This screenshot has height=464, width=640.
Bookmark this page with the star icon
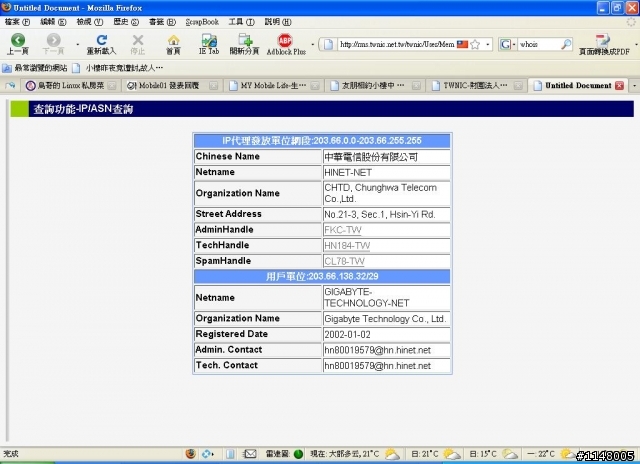coord(475,44)
